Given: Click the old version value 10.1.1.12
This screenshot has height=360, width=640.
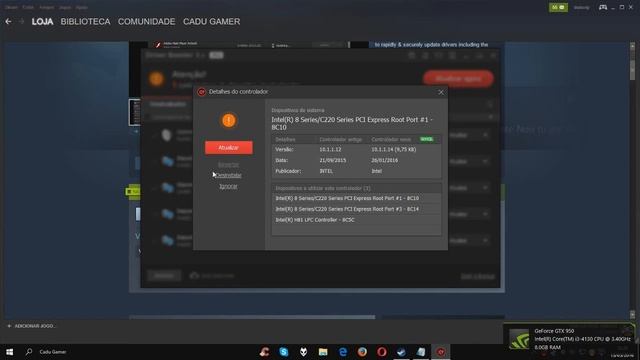Looking at the screenshot, I should coord(330,149).
